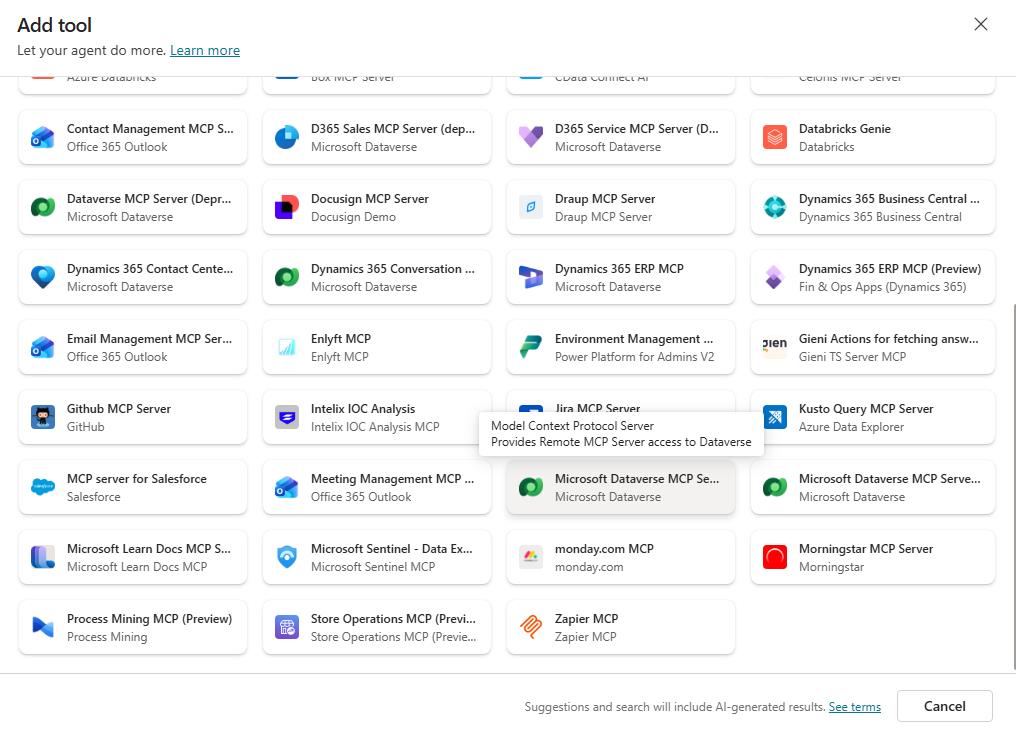Select the Kusto Query MCP Server icon
The width and height of the screenshot is (1016, 732).
(774, 417)
